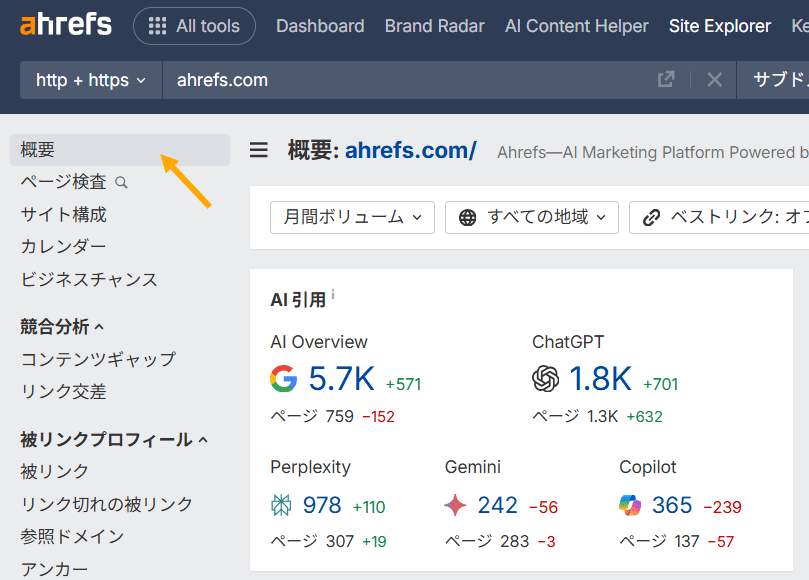Click the hamburger icon beside 概要 header
Screen dimensions: 809x580
[x=258, y=150]
